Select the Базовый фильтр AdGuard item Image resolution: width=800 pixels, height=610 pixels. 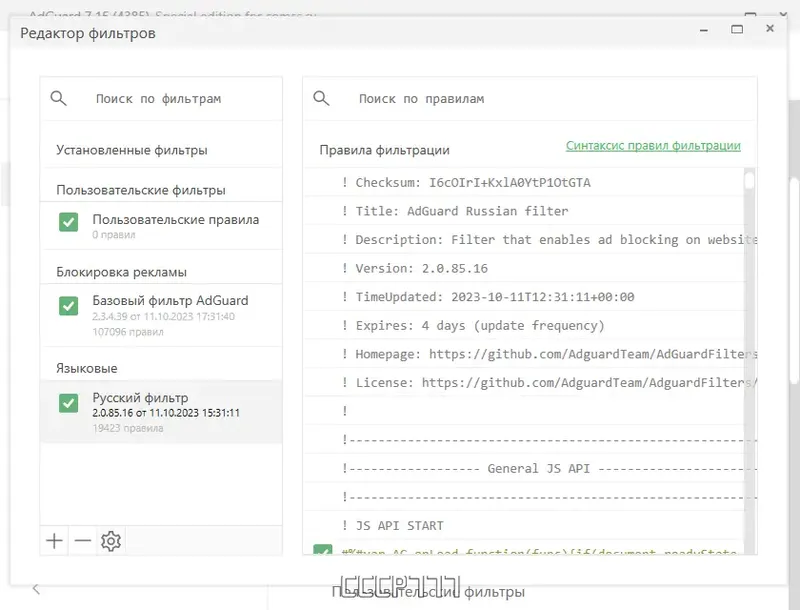click(x=161, y=315)
